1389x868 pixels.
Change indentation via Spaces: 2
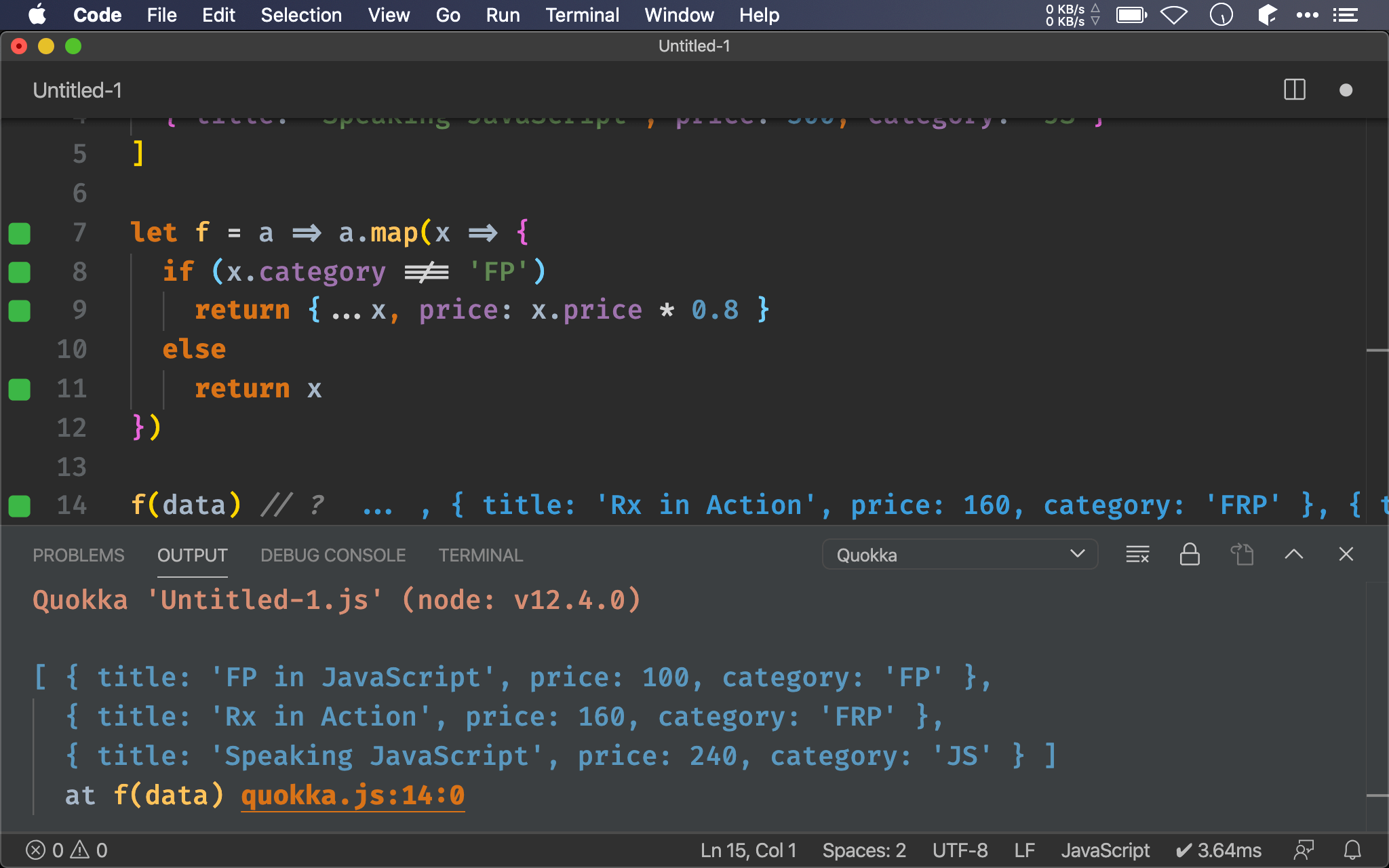[864, 850]
